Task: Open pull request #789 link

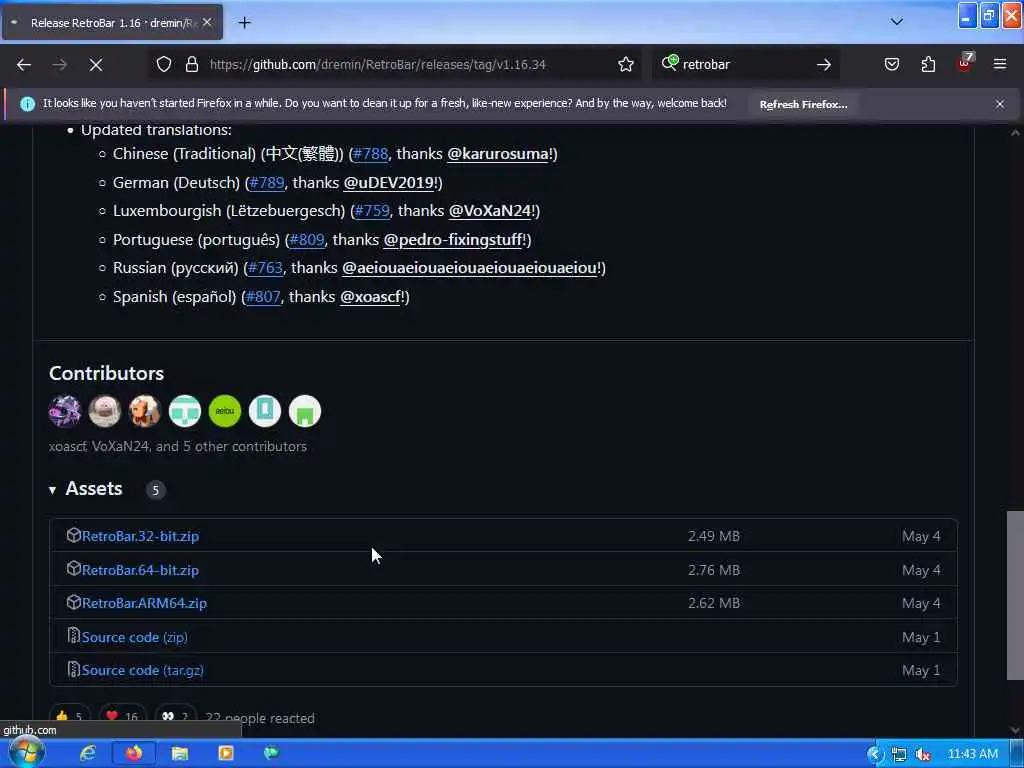Action: click(x=266, y=183)
